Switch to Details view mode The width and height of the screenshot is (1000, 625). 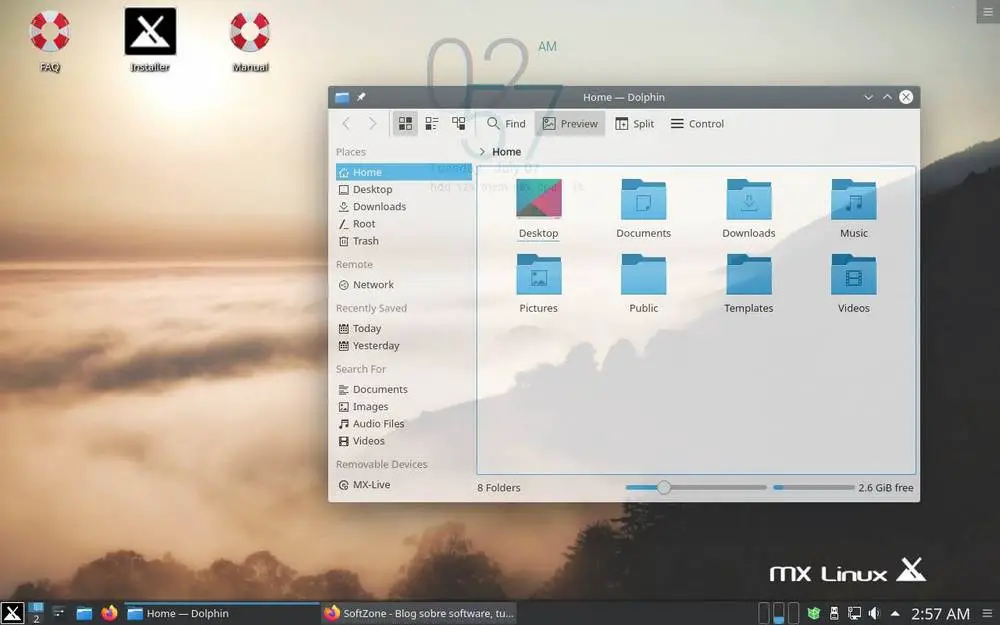(459, 124)
